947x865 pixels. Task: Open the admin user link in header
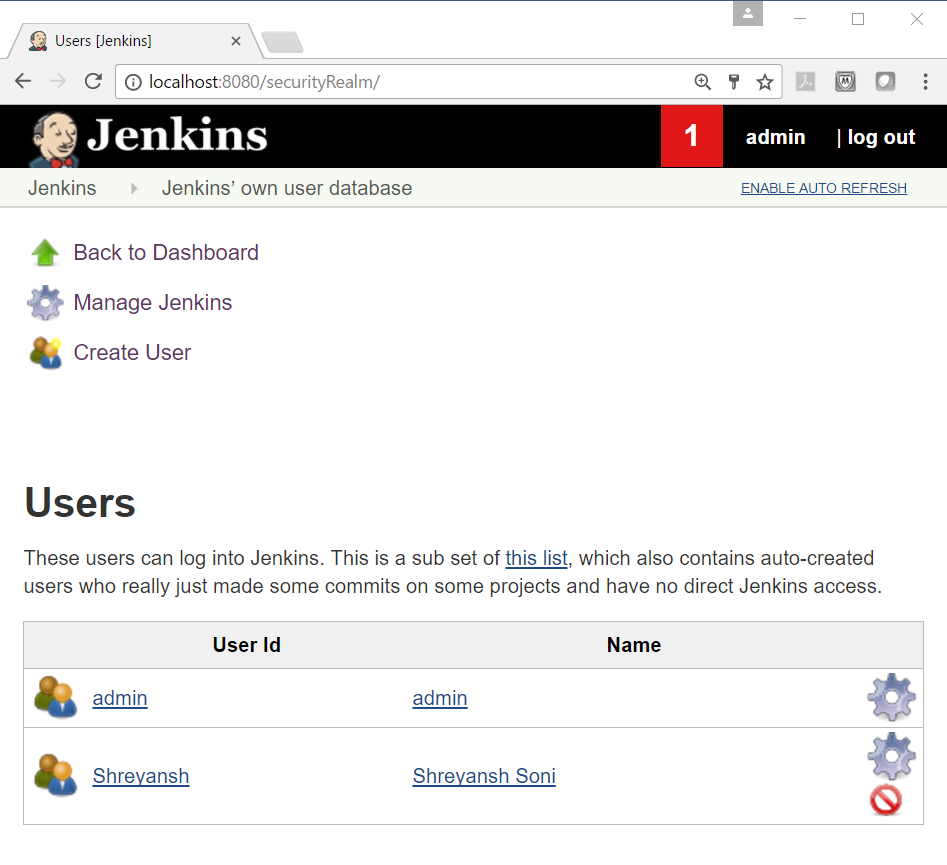[x=775, y=137]
